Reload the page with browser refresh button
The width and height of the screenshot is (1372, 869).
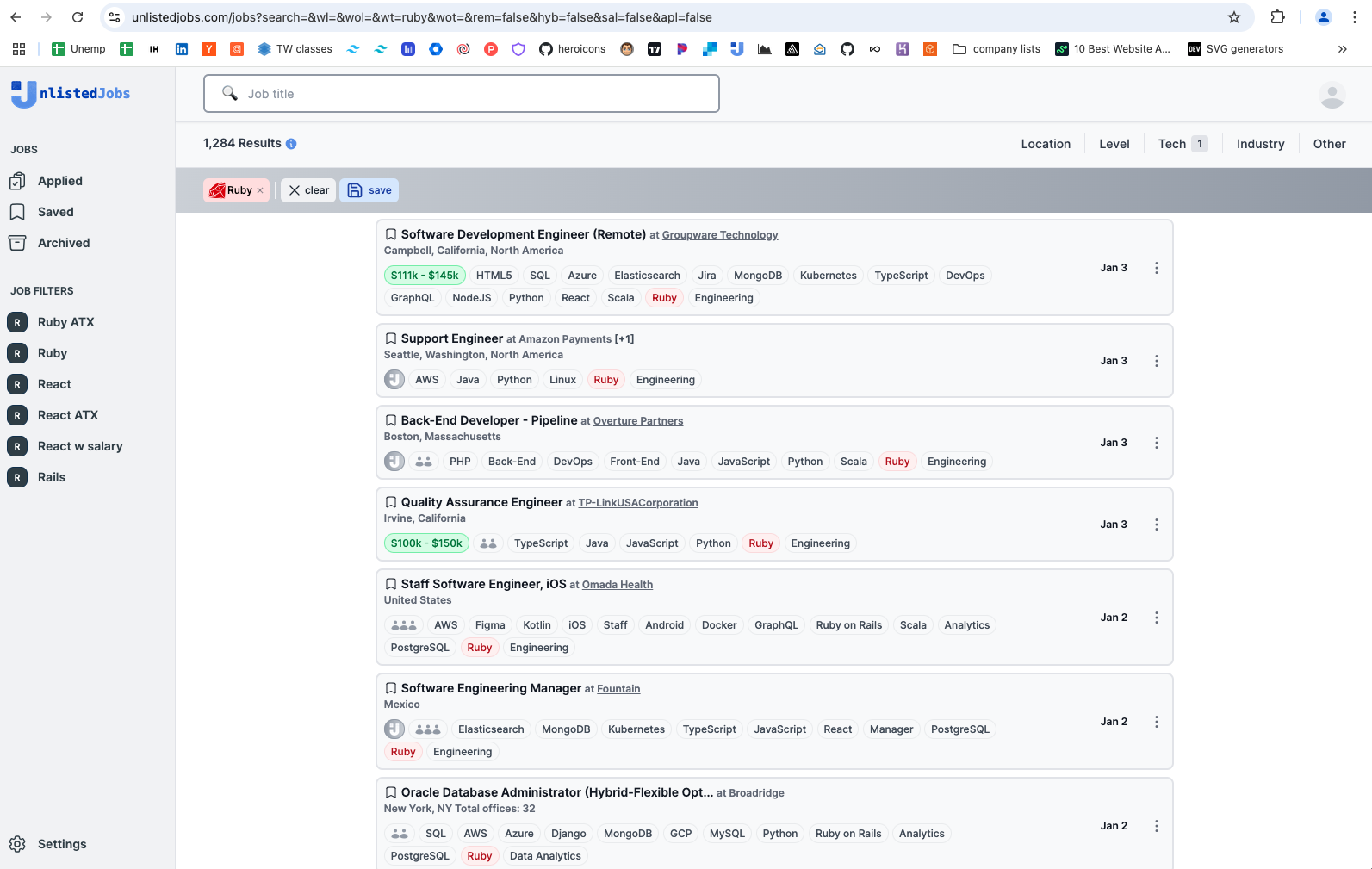tap(78, 17)
